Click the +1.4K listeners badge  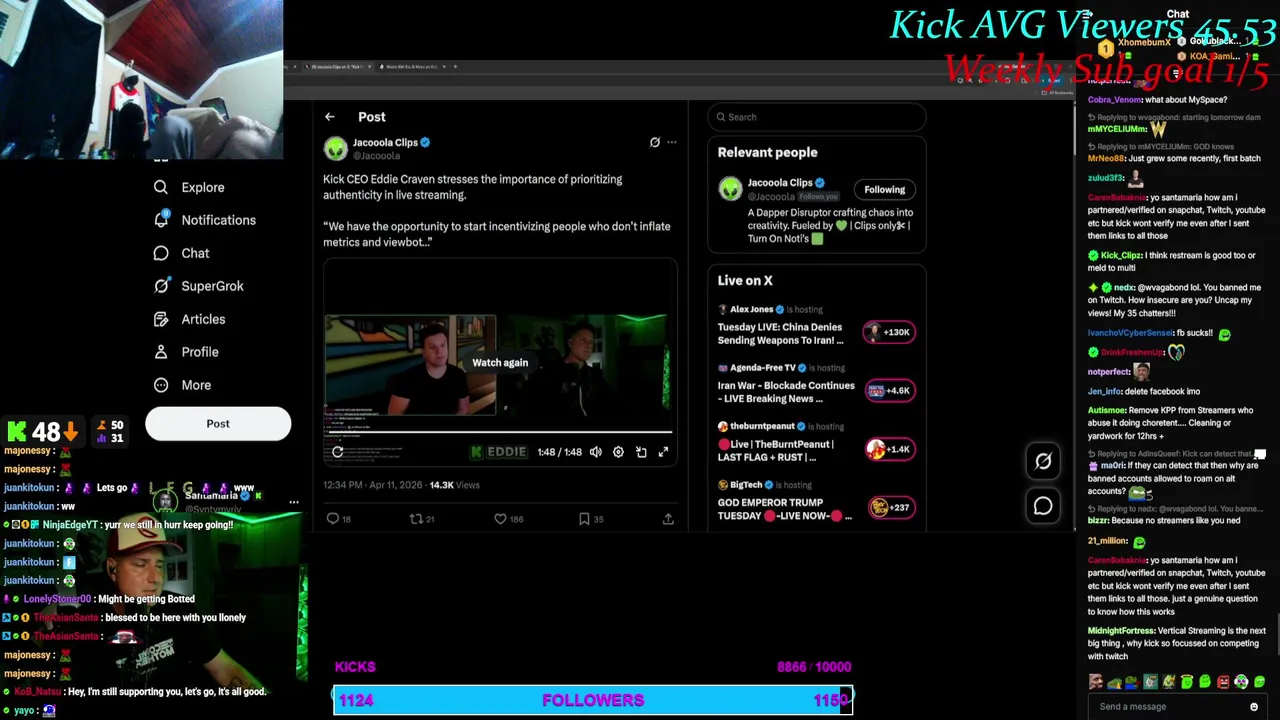tap(889, 449)
